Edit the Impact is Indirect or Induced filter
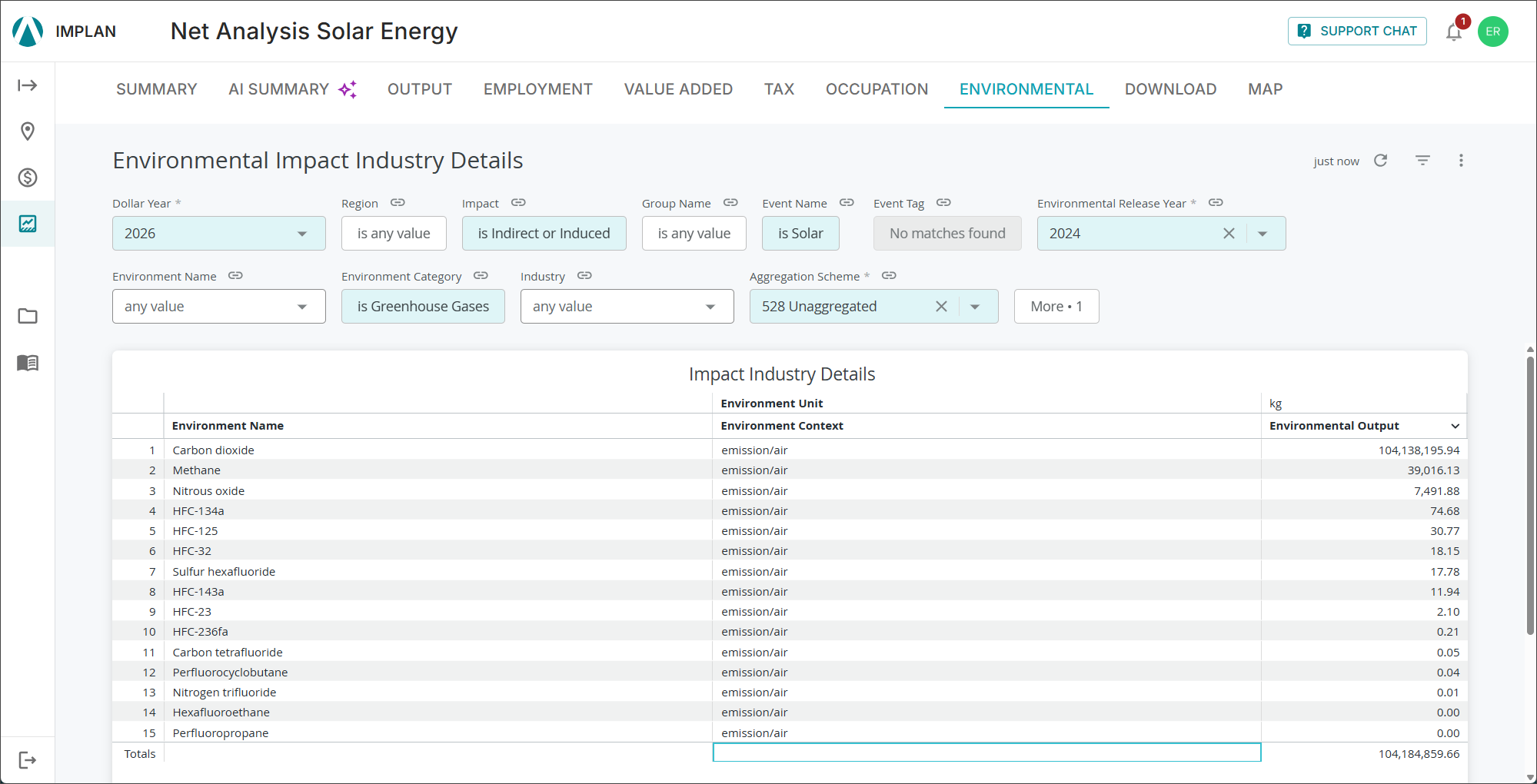1537x784 pixels. click(544, 234)
